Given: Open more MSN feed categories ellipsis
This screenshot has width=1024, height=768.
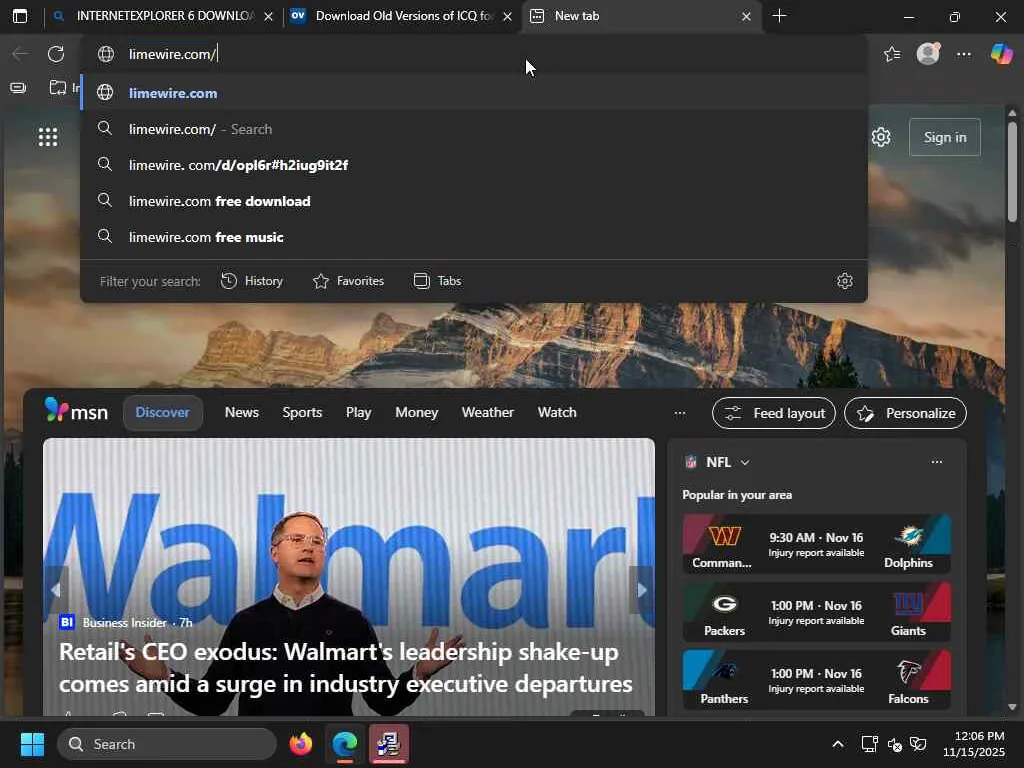Looking at the screenshot, I should [680, 413].
